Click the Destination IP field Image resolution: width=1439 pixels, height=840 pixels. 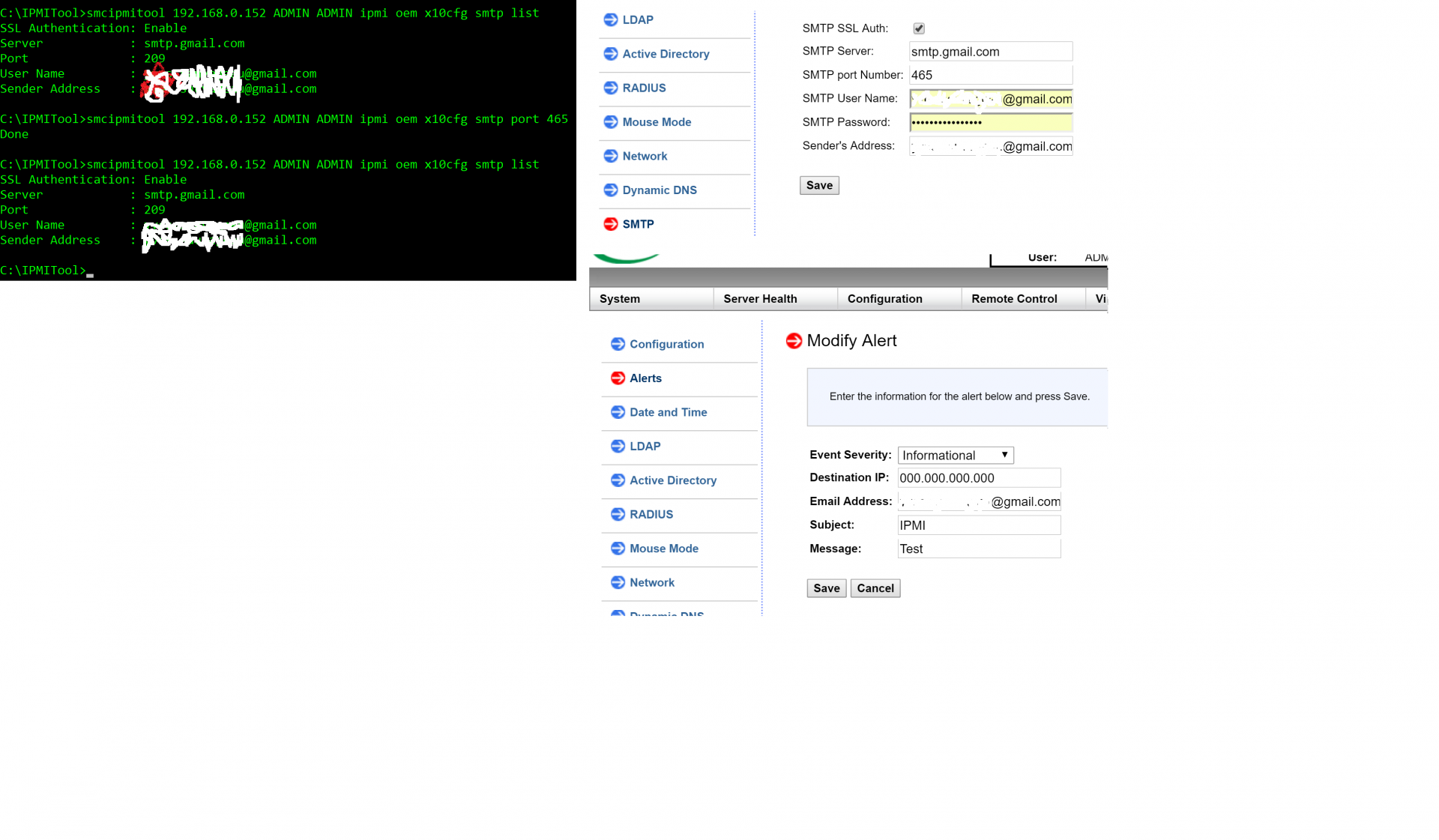(979, 478)
